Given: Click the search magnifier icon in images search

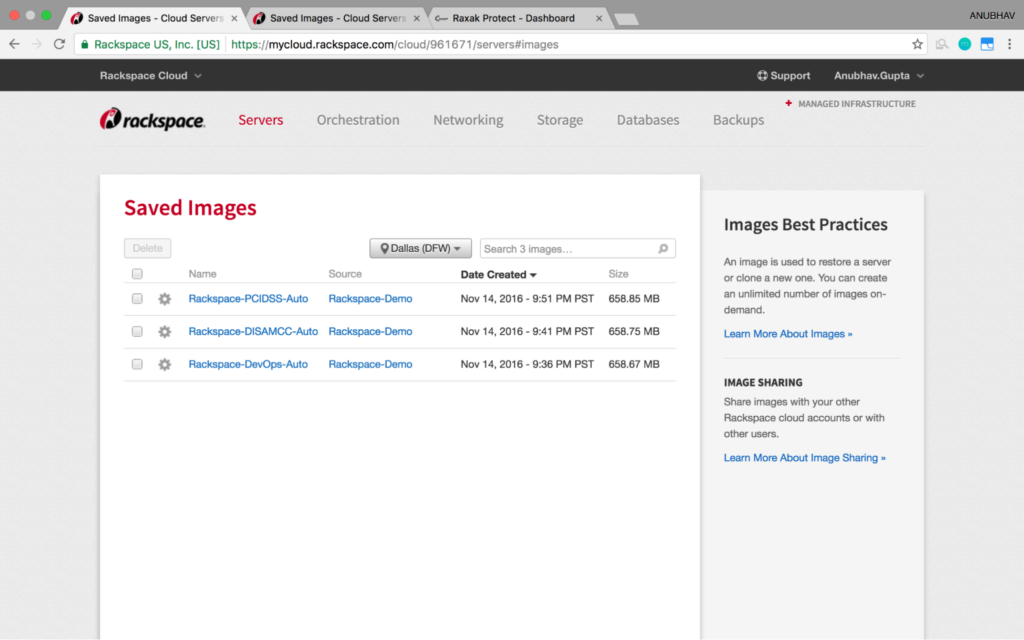Looking at the screenshot, I should coord(663,248).
